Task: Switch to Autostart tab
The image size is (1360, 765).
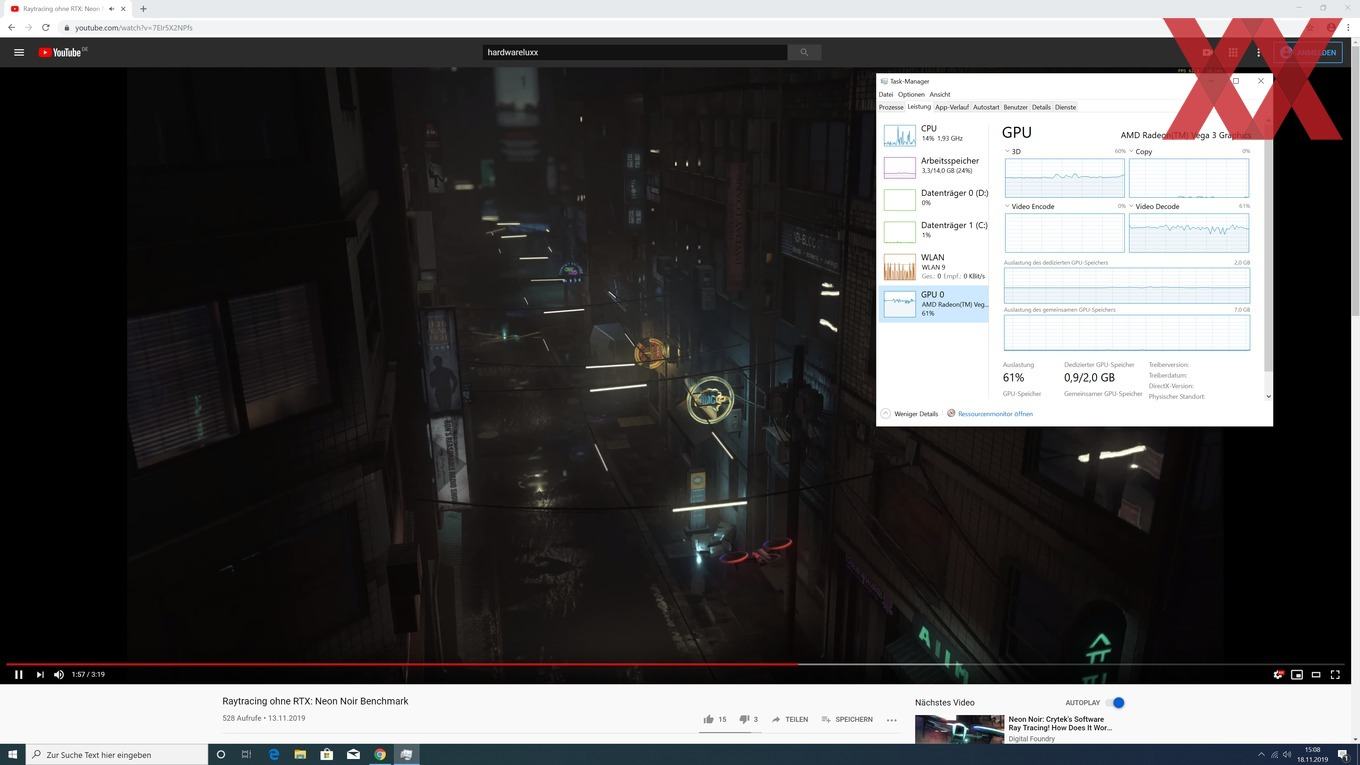Action: pyautogui.click(x=986, y=107)
